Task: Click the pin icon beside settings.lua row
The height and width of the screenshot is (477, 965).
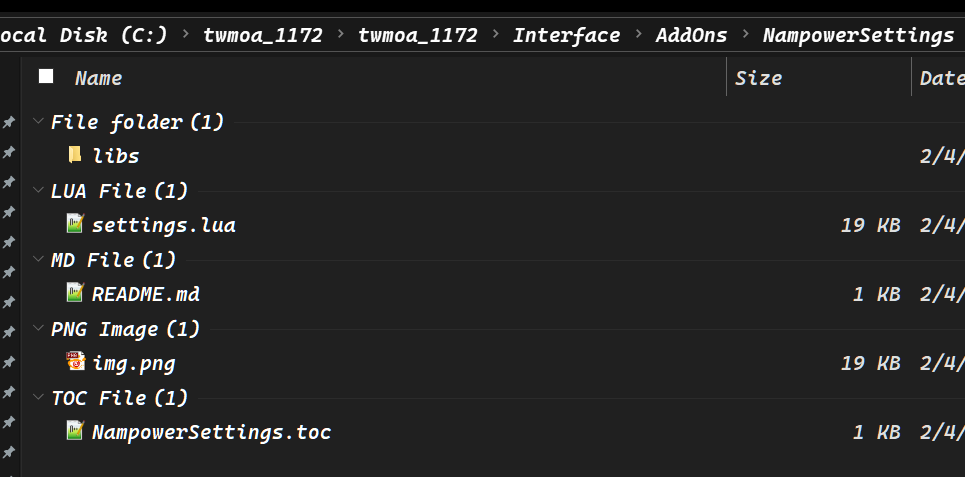Action: click(8, 212)
